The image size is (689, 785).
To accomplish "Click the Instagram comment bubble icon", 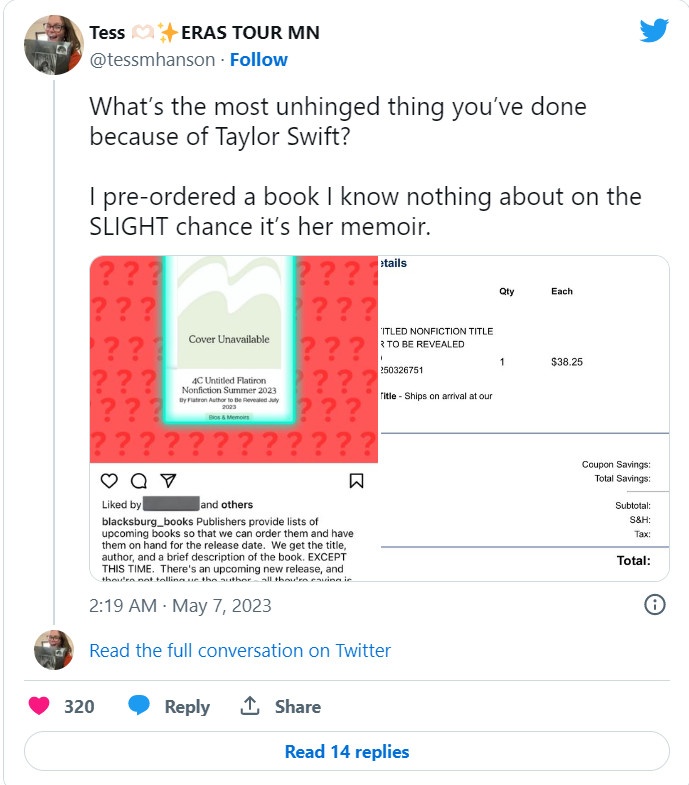I will pyautogui.click(x=139, y=479).
